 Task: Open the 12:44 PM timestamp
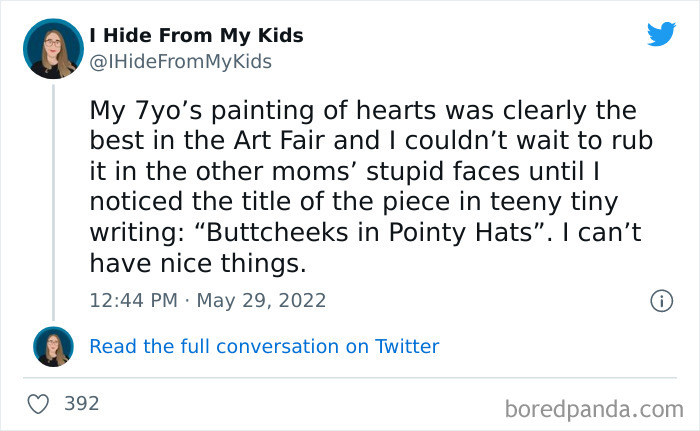[x=134, y=300]
